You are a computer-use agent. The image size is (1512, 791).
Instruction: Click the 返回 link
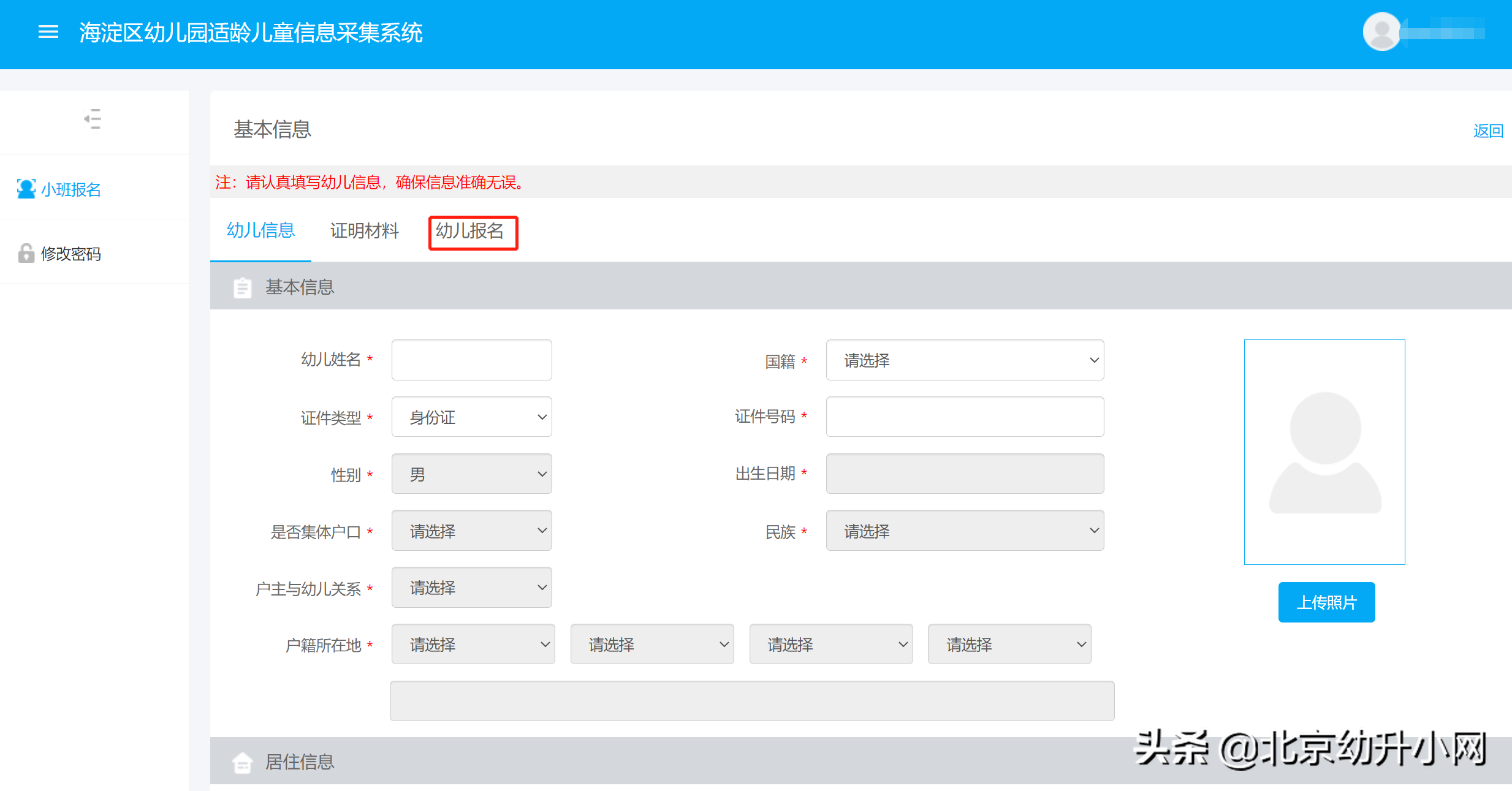tap(1487, 131)
